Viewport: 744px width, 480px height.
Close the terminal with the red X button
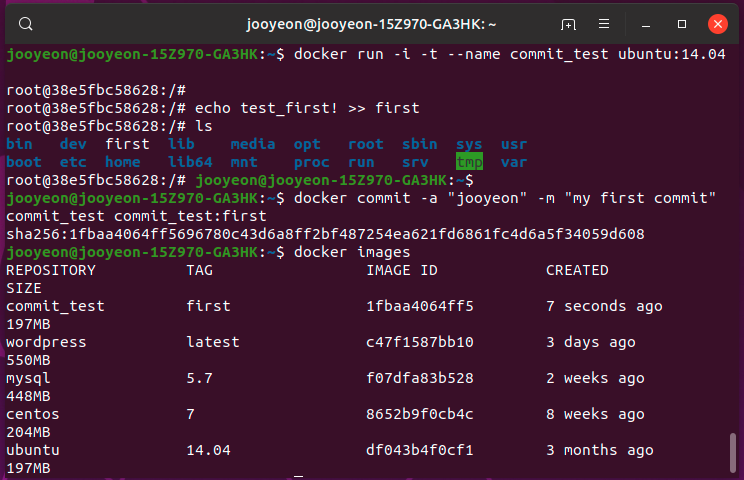717,24
